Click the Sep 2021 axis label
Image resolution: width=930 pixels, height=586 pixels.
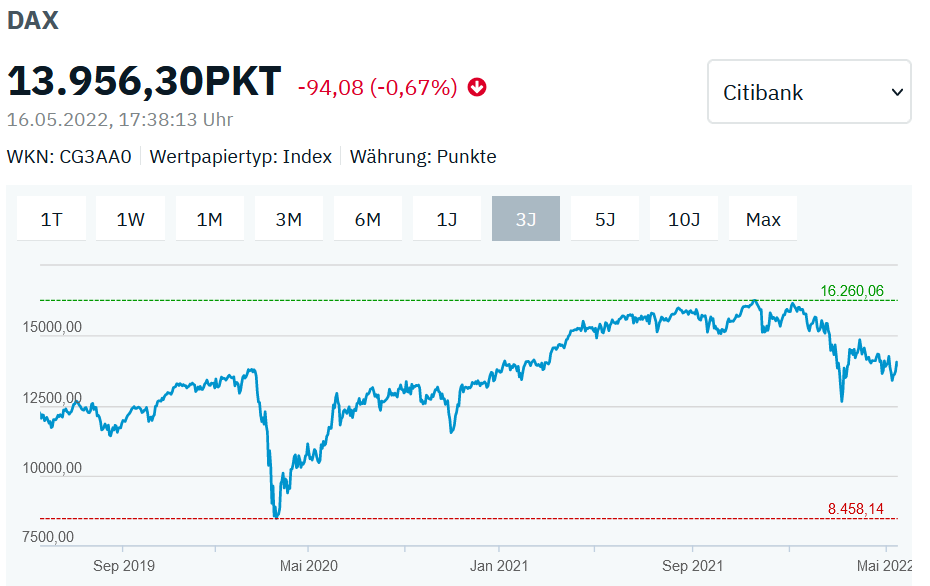(692, 565)
